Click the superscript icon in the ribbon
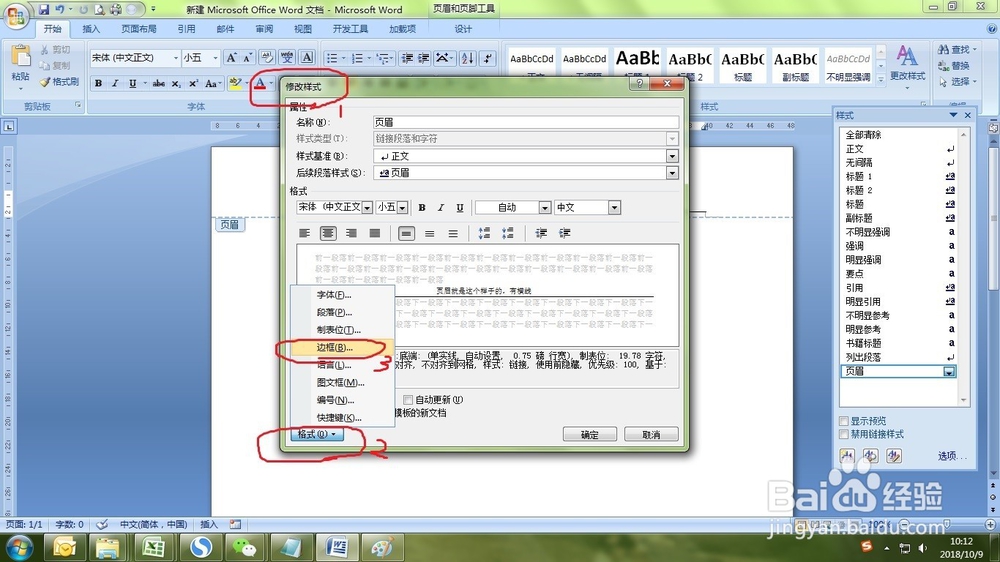This screenshot has width=1000, height=562. click(x=193, y=84)
